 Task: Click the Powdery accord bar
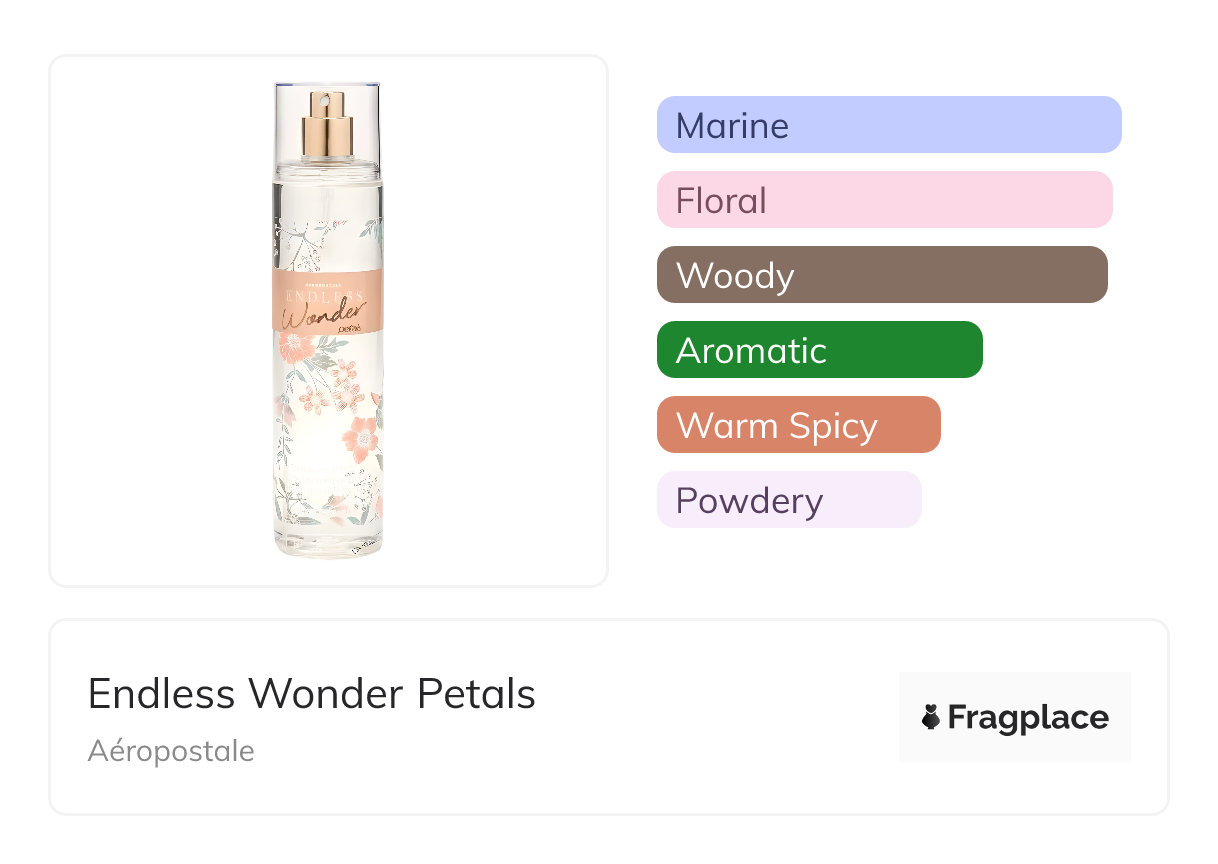(x=788, y=500)
